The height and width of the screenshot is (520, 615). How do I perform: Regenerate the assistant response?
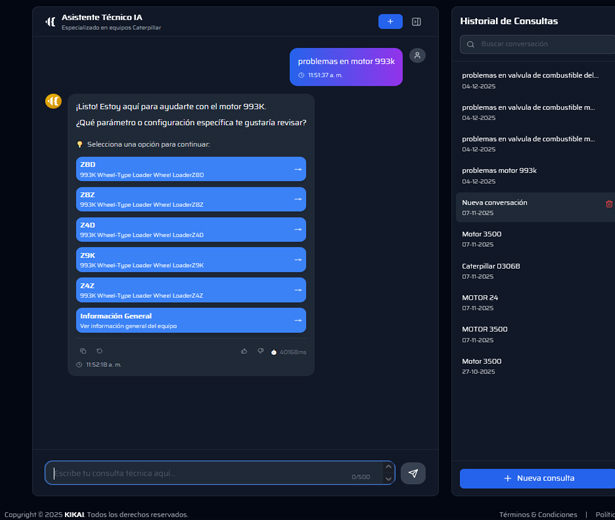click(x=99, y=351)
